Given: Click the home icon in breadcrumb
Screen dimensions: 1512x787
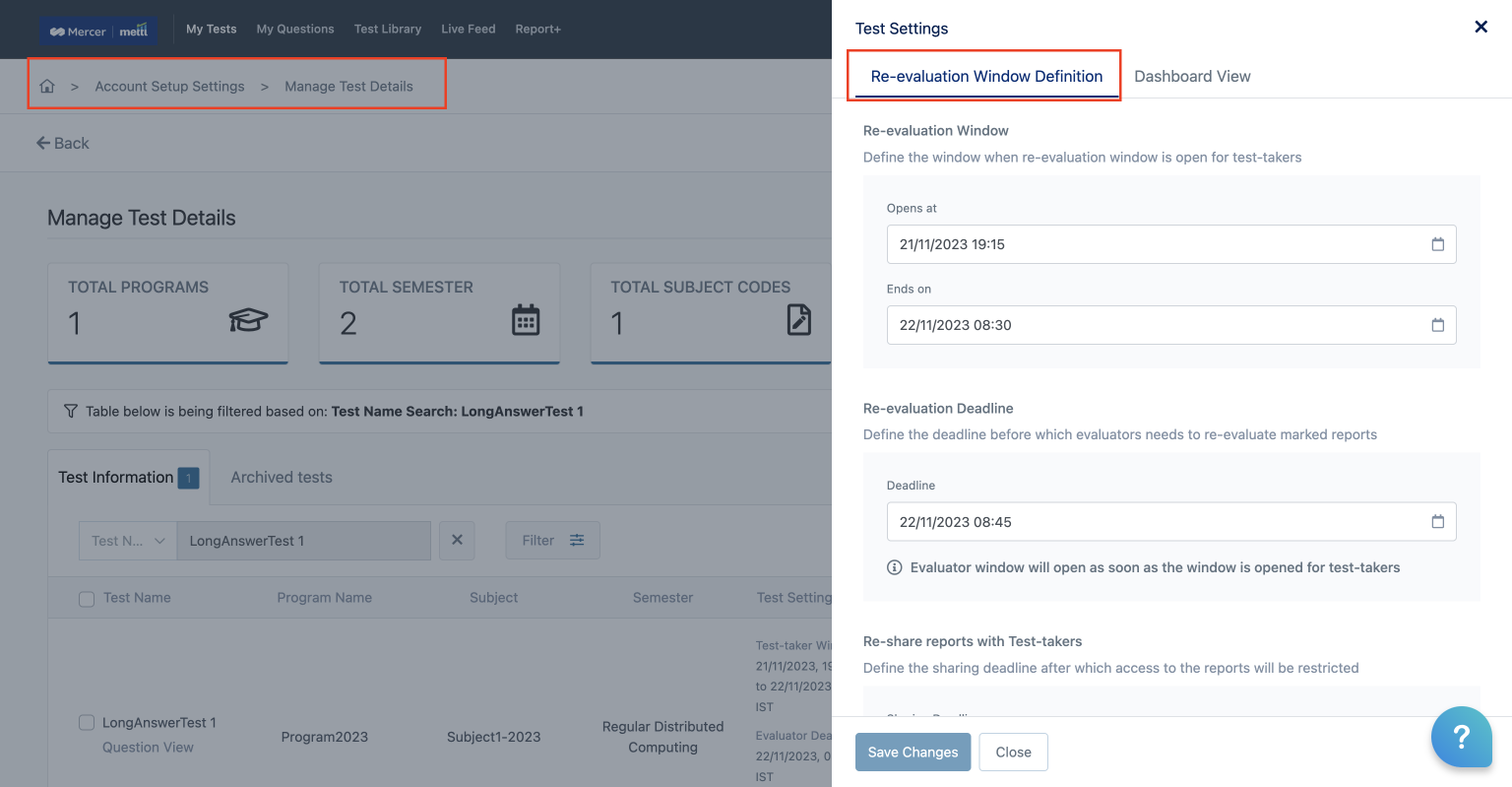Looking at the screenshot, I should click(x=47, y=87).
